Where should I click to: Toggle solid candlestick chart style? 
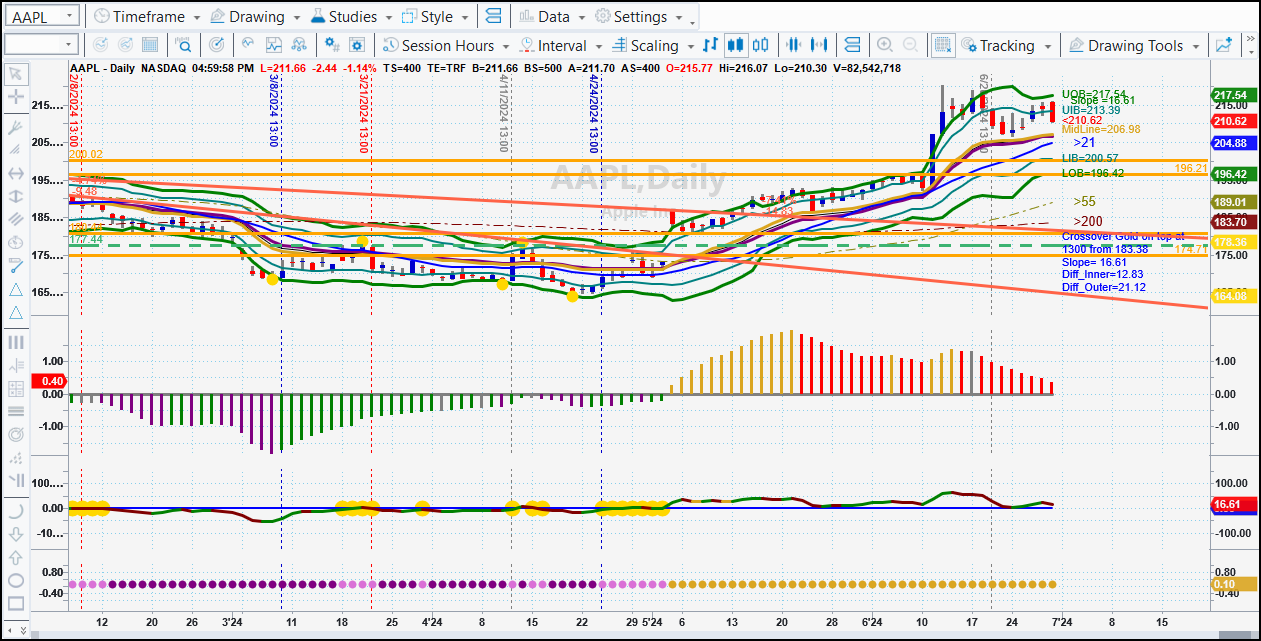point(736,45)
